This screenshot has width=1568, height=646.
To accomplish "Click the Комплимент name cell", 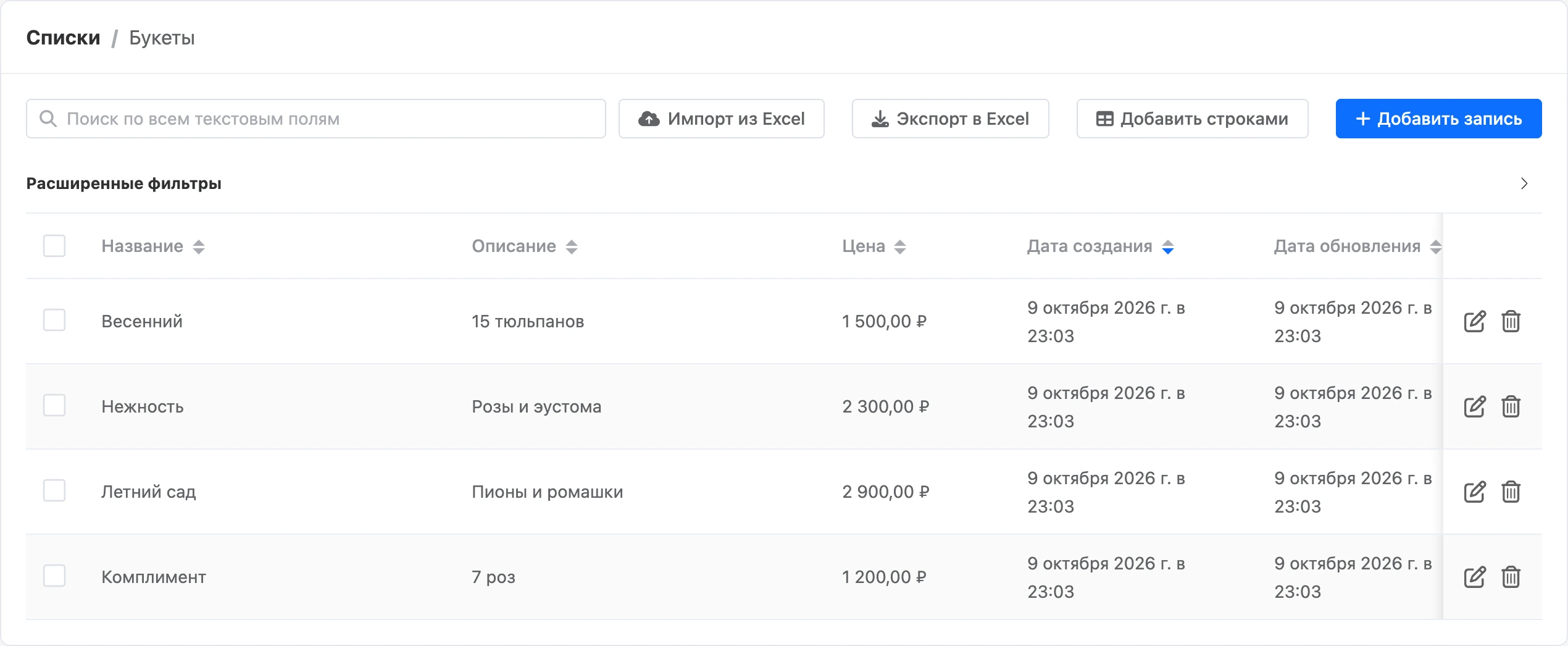I will (x=154, y=577).
